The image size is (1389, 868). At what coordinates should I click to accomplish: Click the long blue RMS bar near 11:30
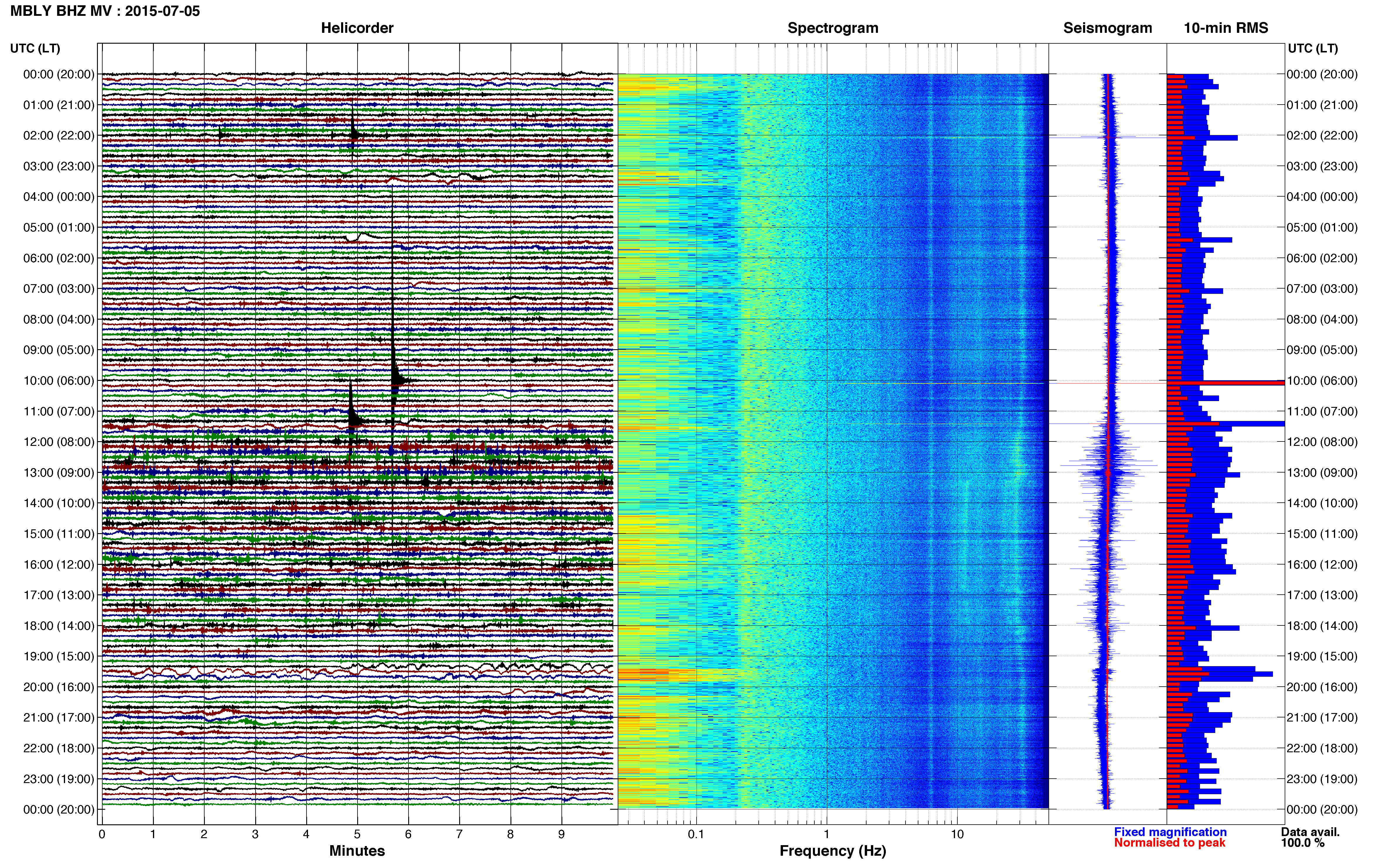point(1225,424)
